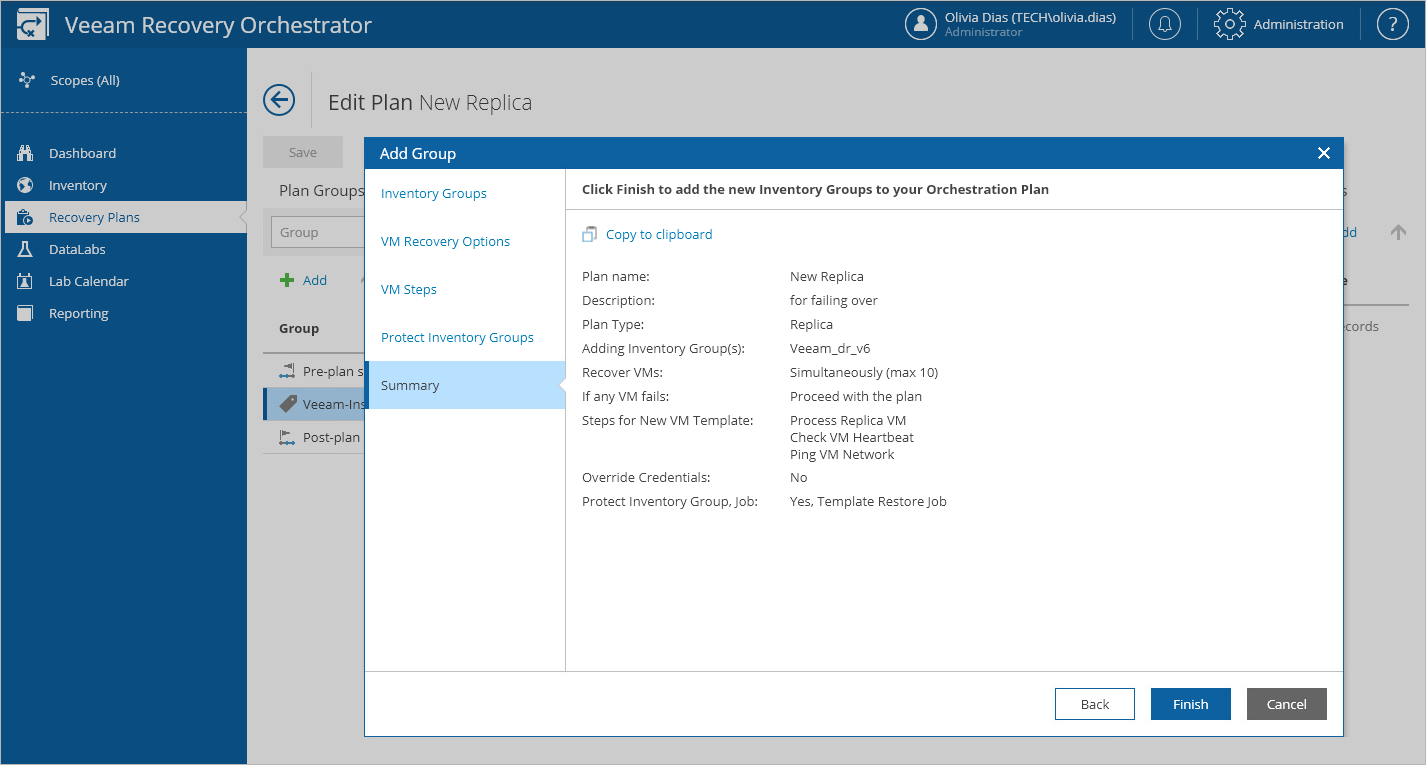Click the green back arrow next to Edit Plan
The width and height of the screenshot is (1426, 765).
(279, 100)
